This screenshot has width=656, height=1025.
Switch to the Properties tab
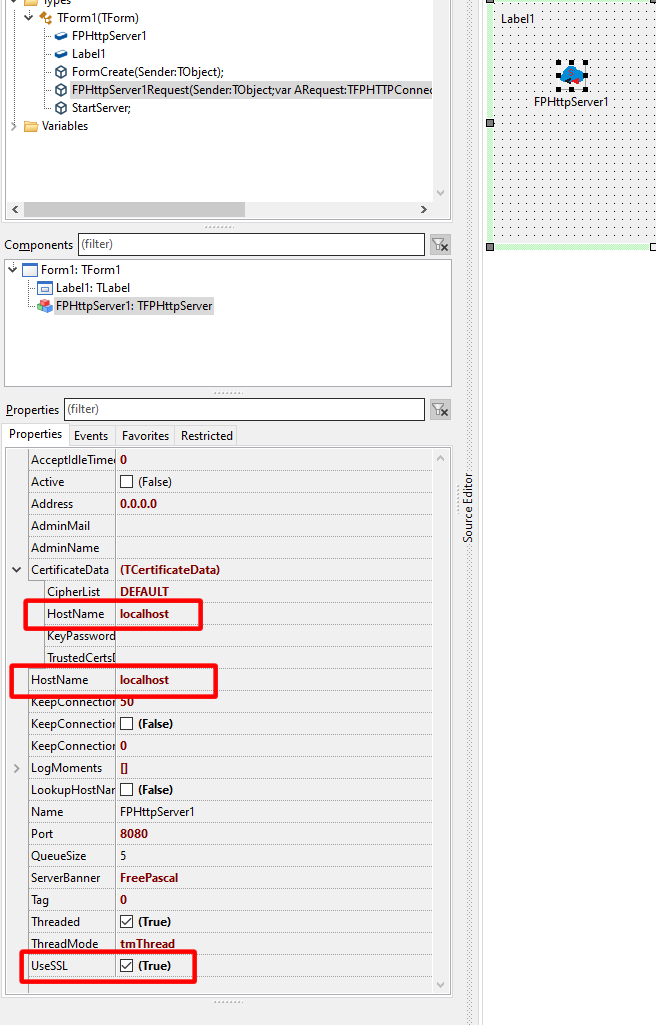(35, 435)
